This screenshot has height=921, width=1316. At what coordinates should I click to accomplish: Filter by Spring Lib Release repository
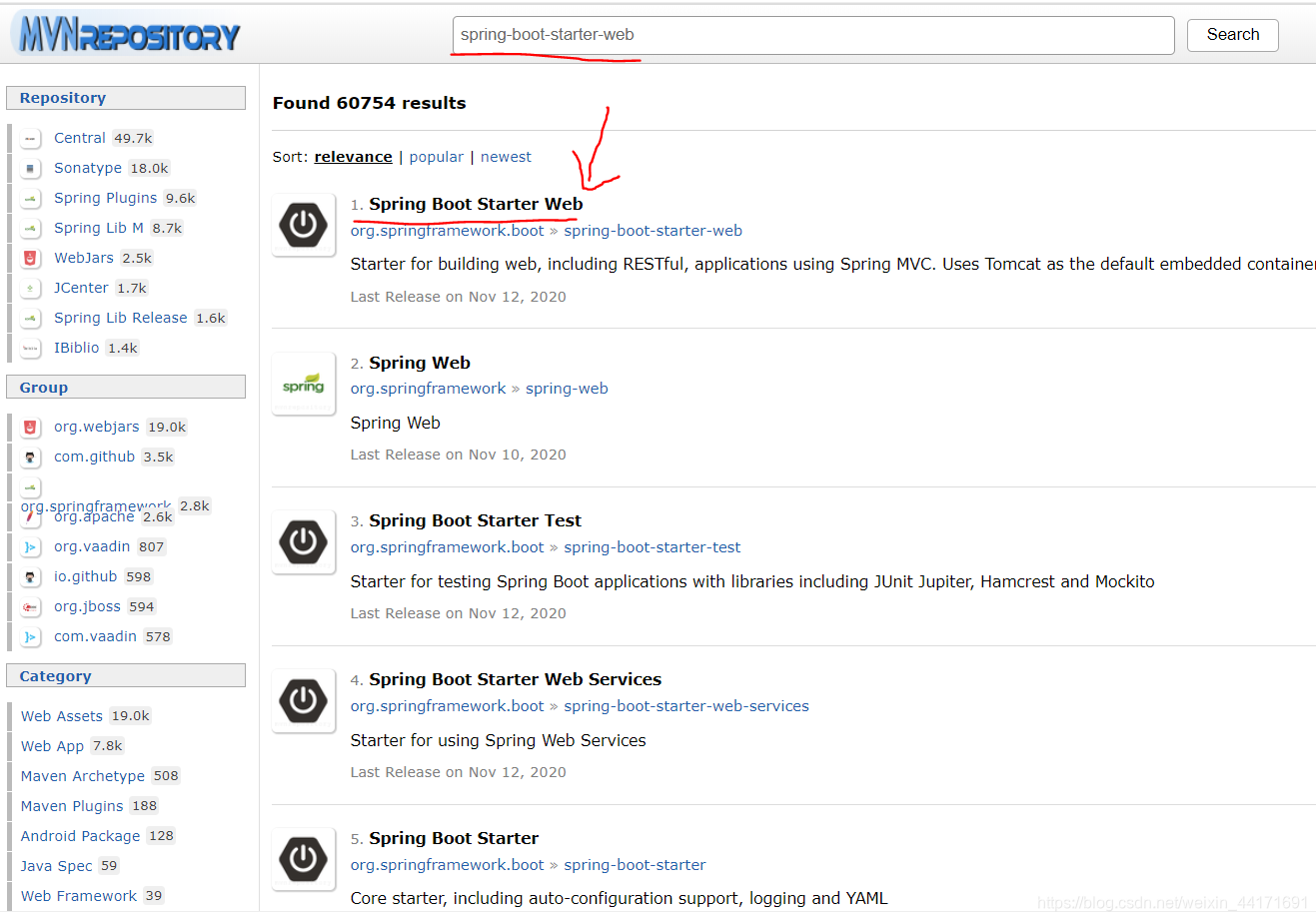tap(120, 318)
